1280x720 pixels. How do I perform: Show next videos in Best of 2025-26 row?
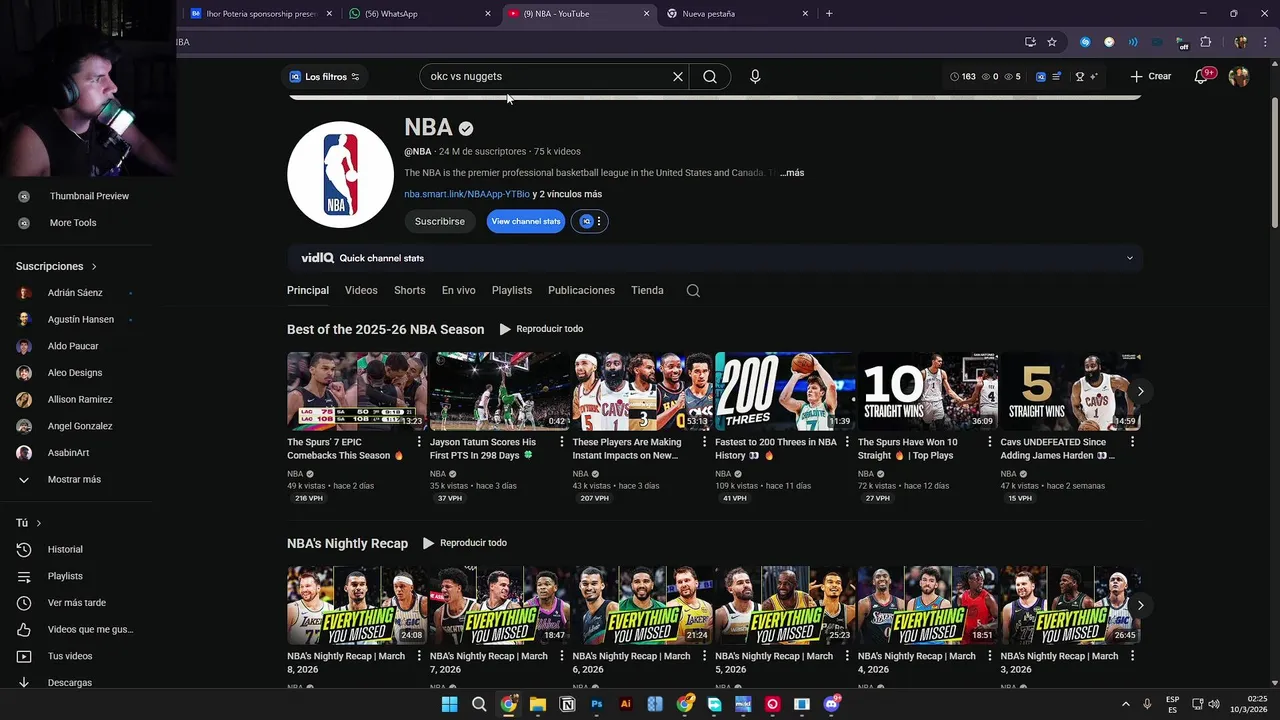pos(1140,391)
